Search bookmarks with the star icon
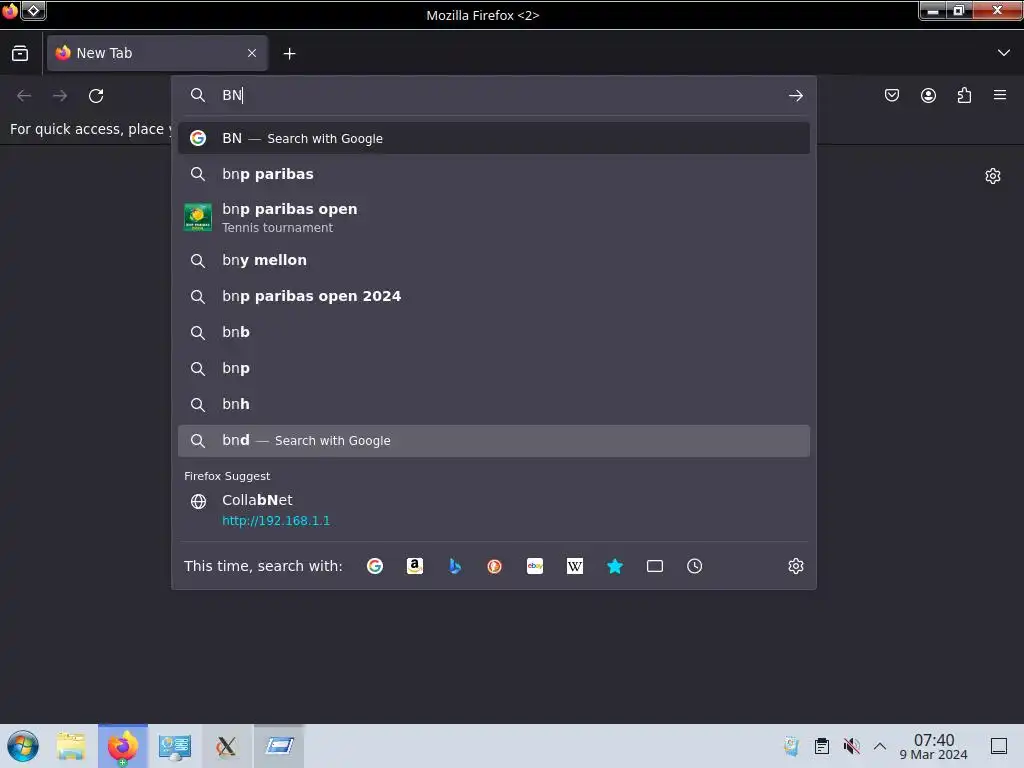 [615, 566]
